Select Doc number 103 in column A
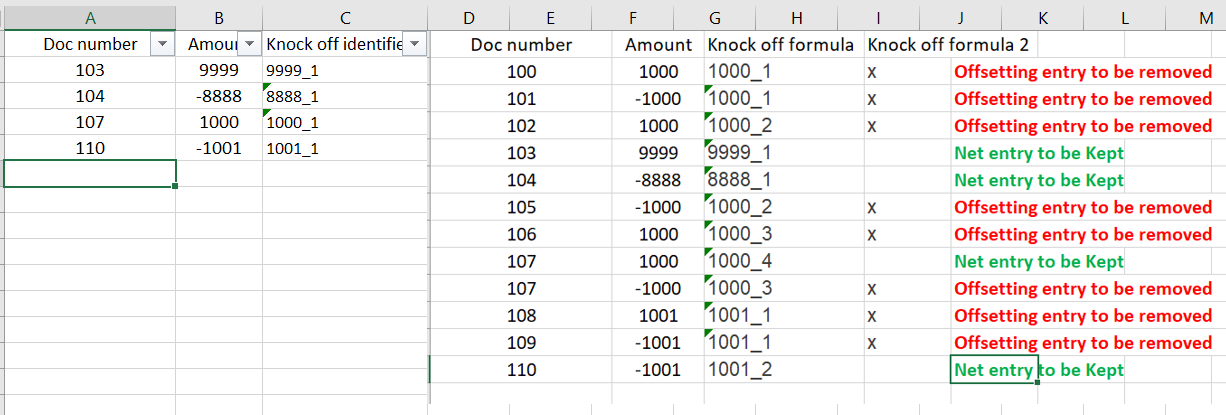 [x=90, y=71]
